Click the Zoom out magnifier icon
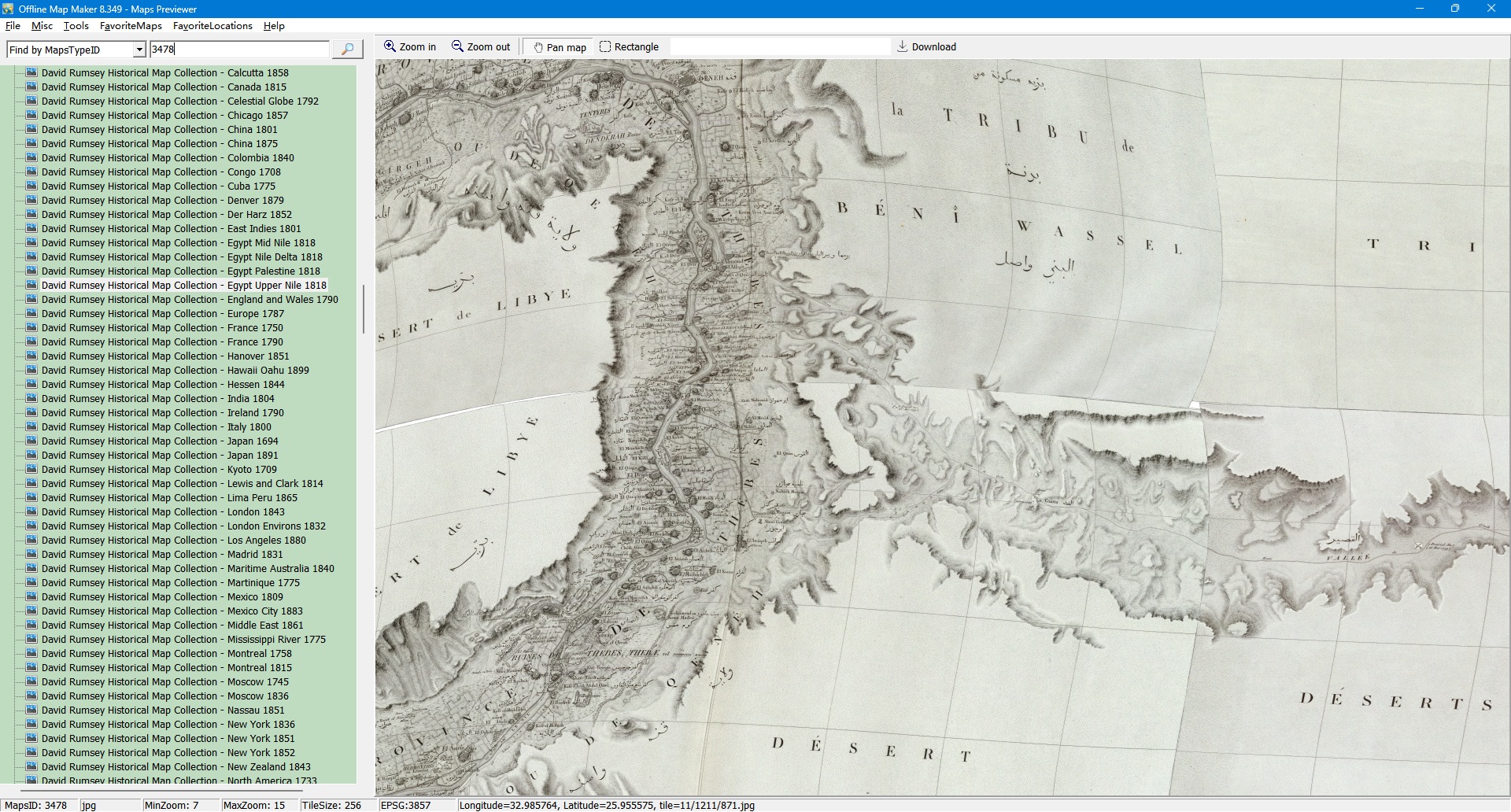The image size is (1511, 812). pos(457,46)
